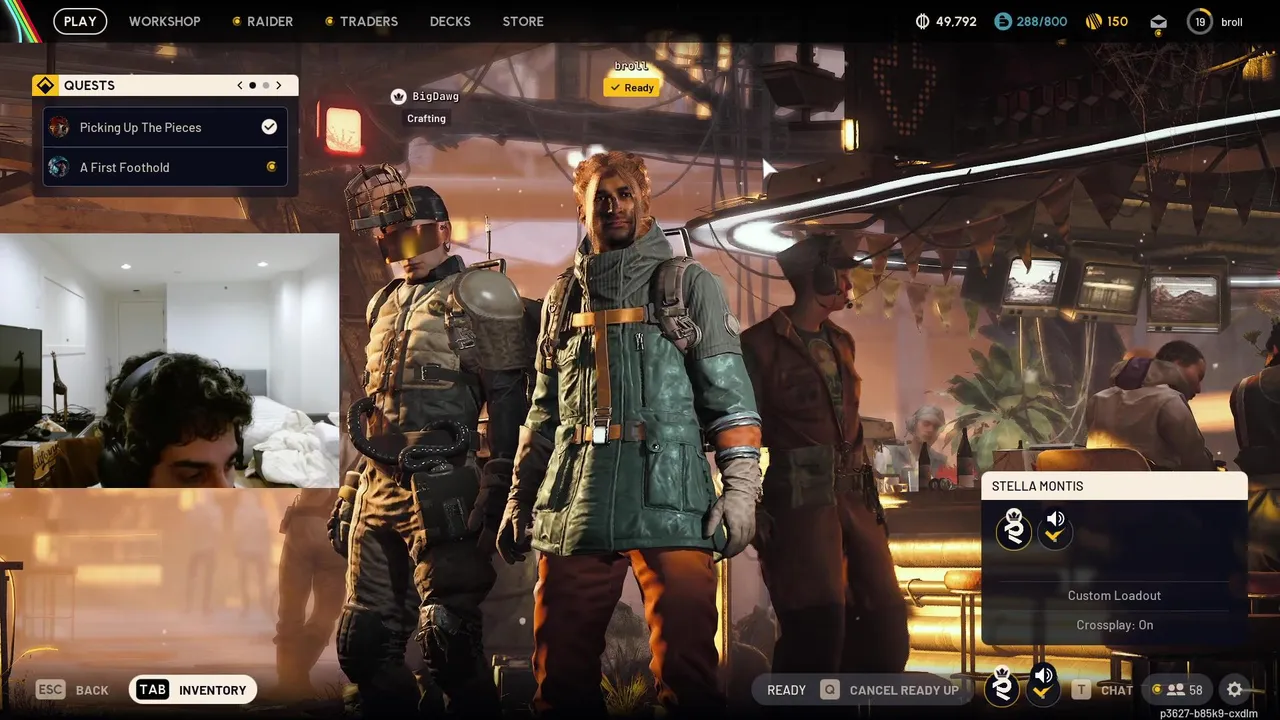
Task: Open the Custom Loadout option
Action: [1114, 596]
